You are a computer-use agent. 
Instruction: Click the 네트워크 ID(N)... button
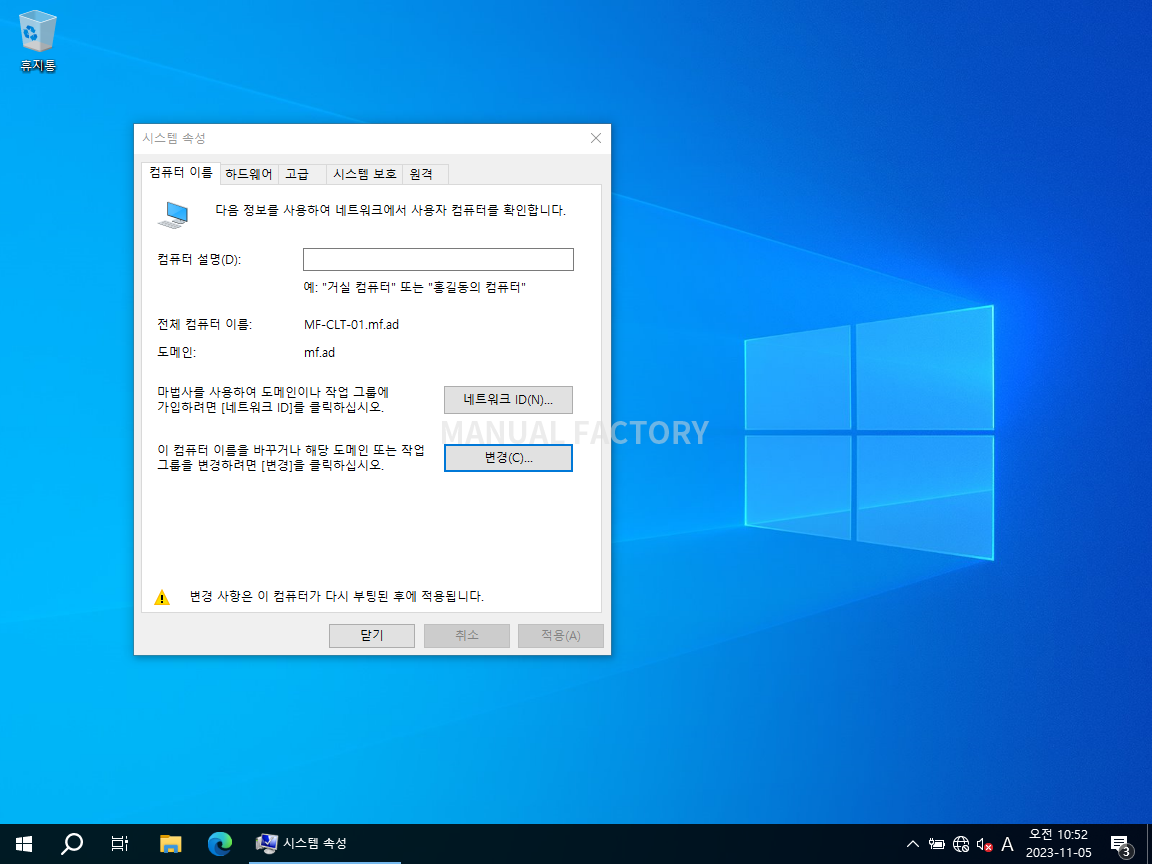click(508, 400)
